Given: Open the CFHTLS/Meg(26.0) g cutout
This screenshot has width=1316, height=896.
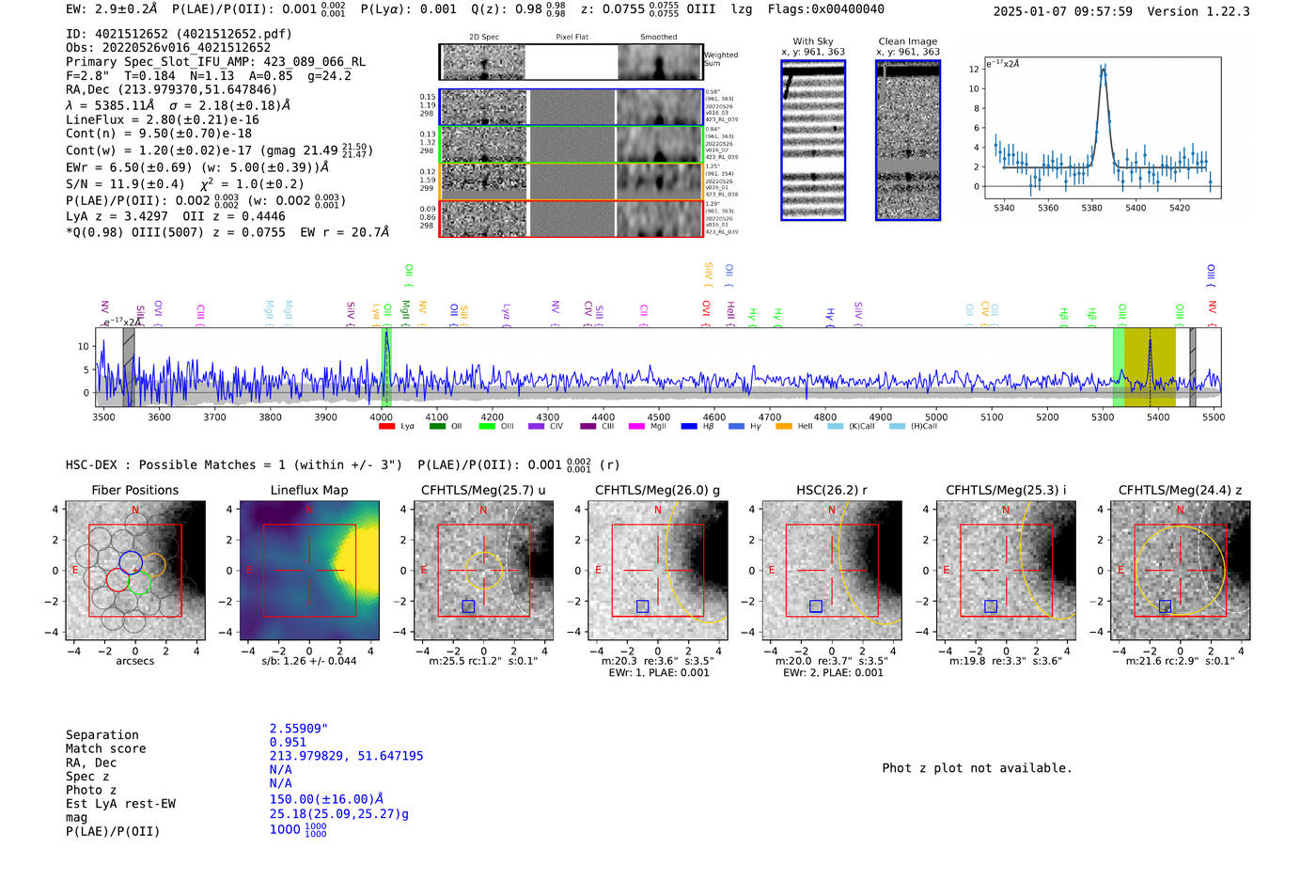Looking at the screenshot, I should (657, 571).
